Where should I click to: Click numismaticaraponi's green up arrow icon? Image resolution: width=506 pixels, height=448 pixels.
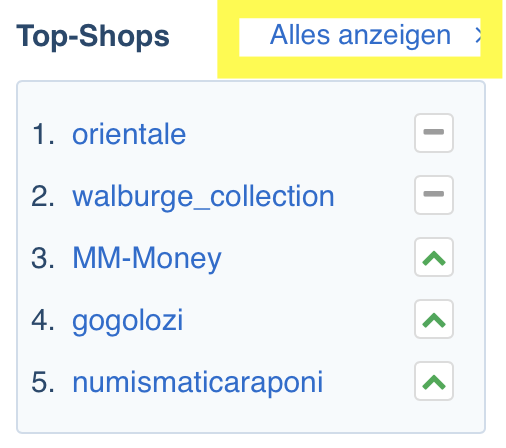tap(434, 381)
